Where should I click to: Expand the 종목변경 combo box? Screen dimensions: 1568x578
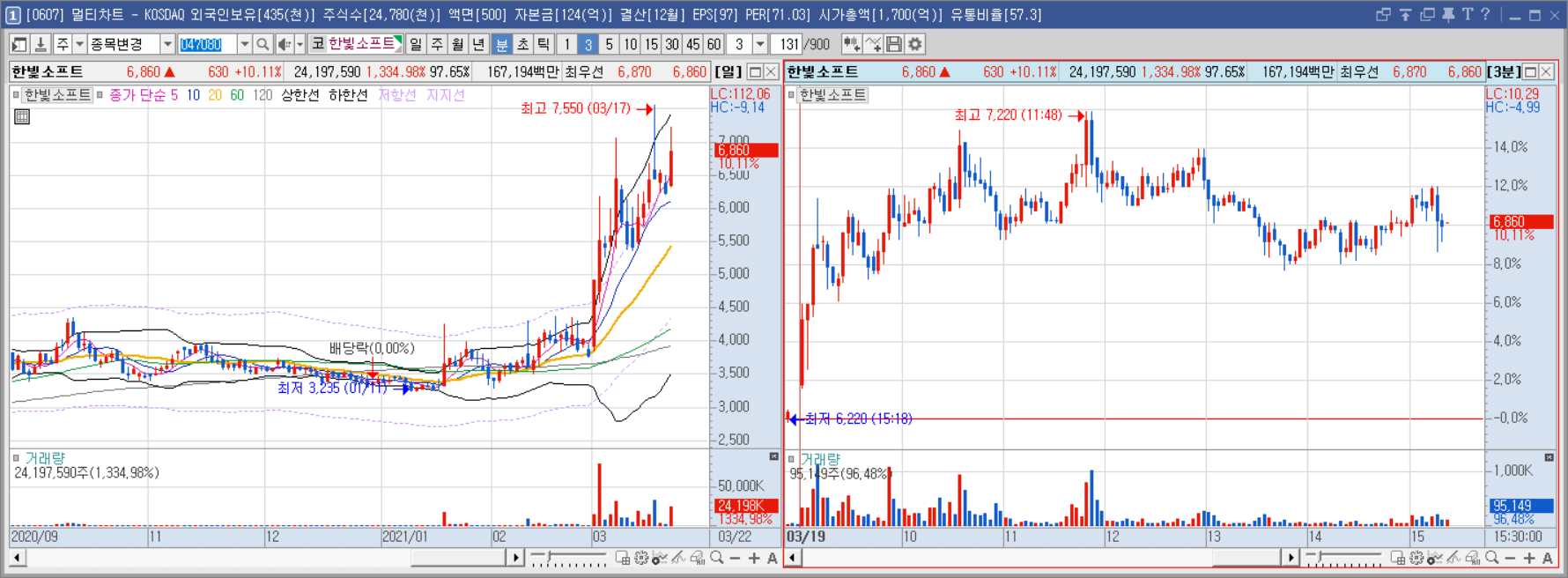[x=167, y=44]
